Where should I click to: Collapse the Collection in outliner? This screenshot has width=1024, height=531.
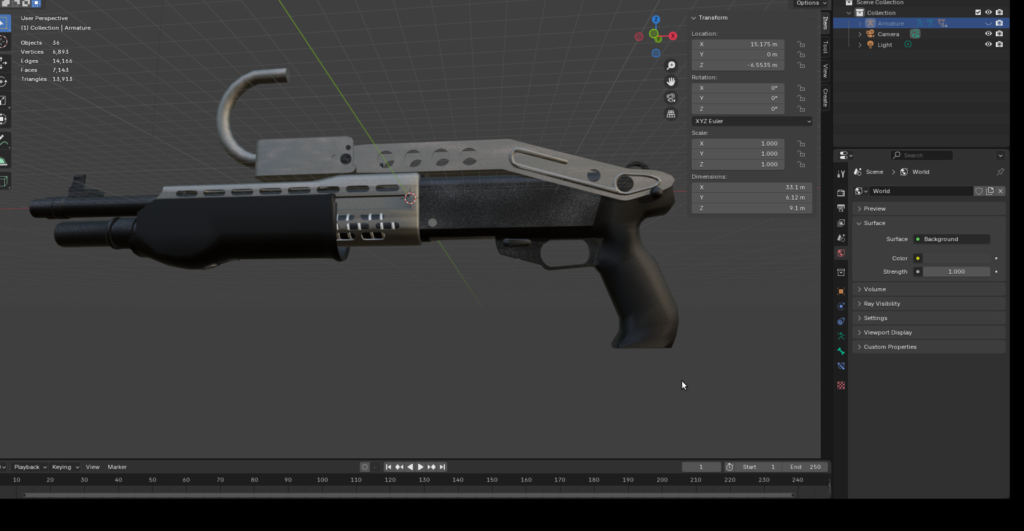(849, 12)
